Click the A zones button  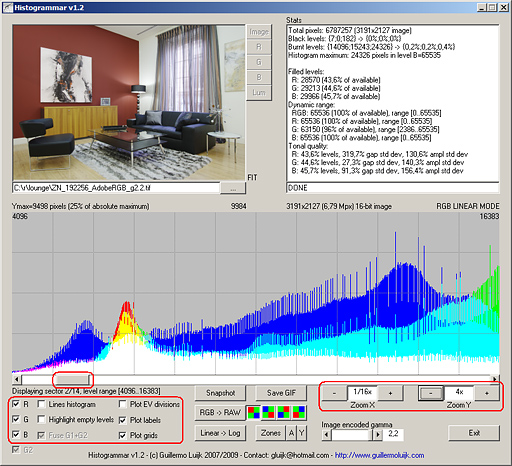click(291, 433)
